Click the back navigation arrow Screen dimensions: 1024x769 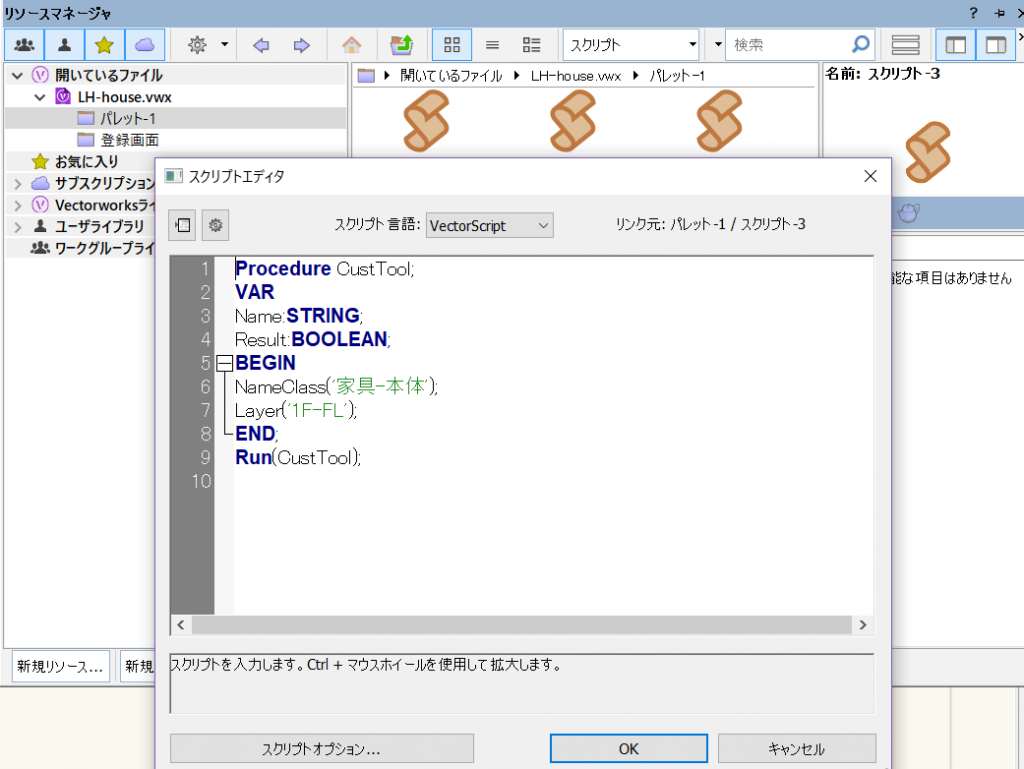[262, 45]
